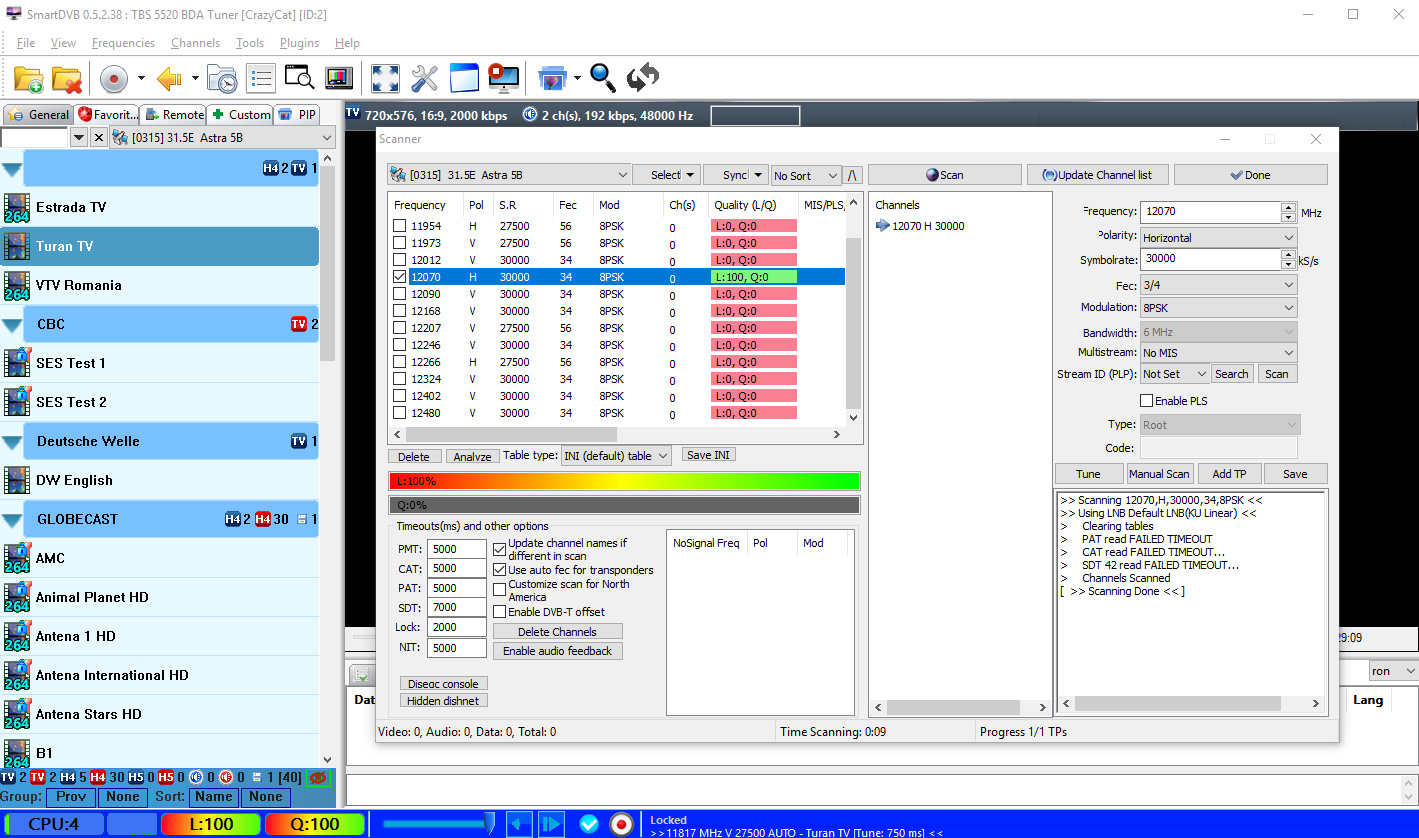
Task: Toggle fullscreen with the four-arrows icon
Action: coord(385,78)
